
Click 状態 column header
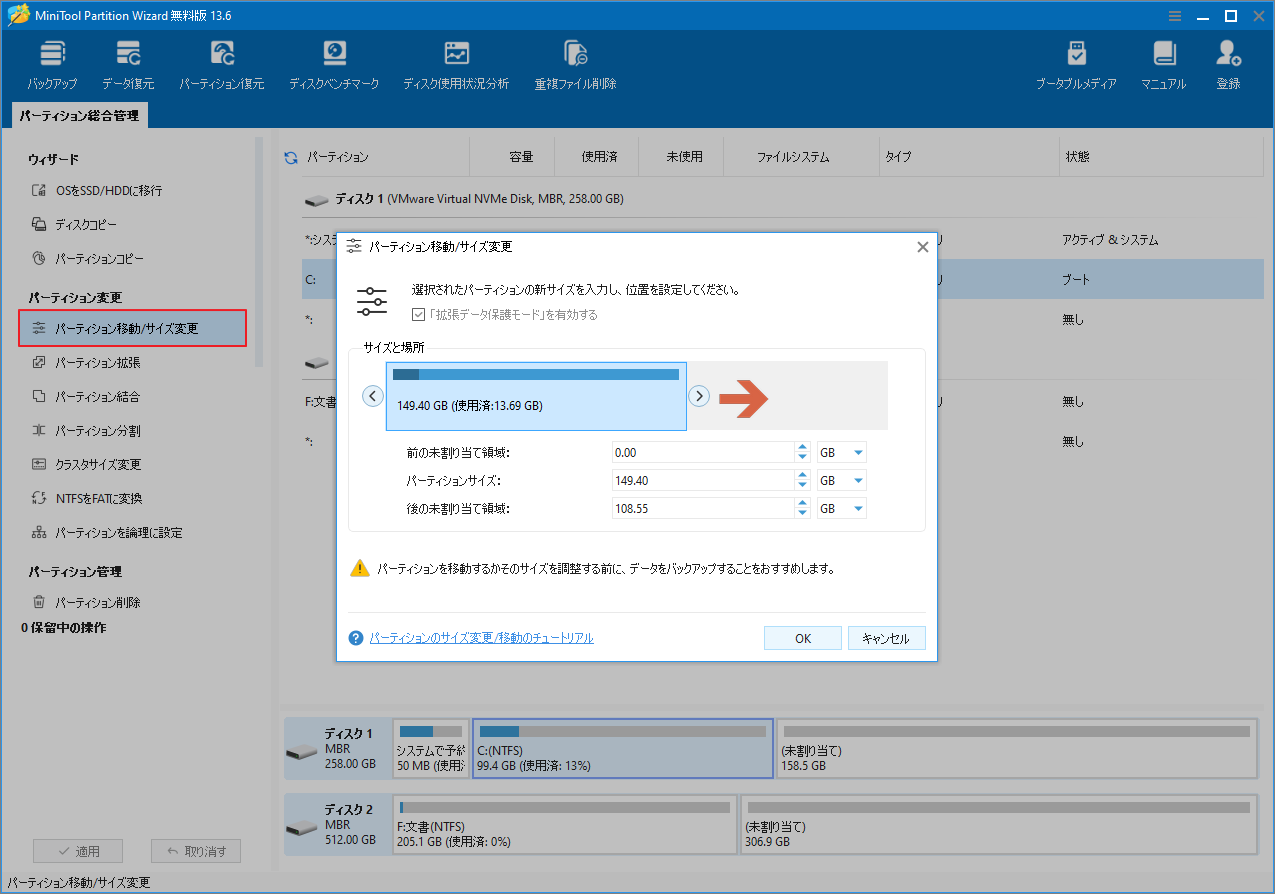pos(1077,157)
